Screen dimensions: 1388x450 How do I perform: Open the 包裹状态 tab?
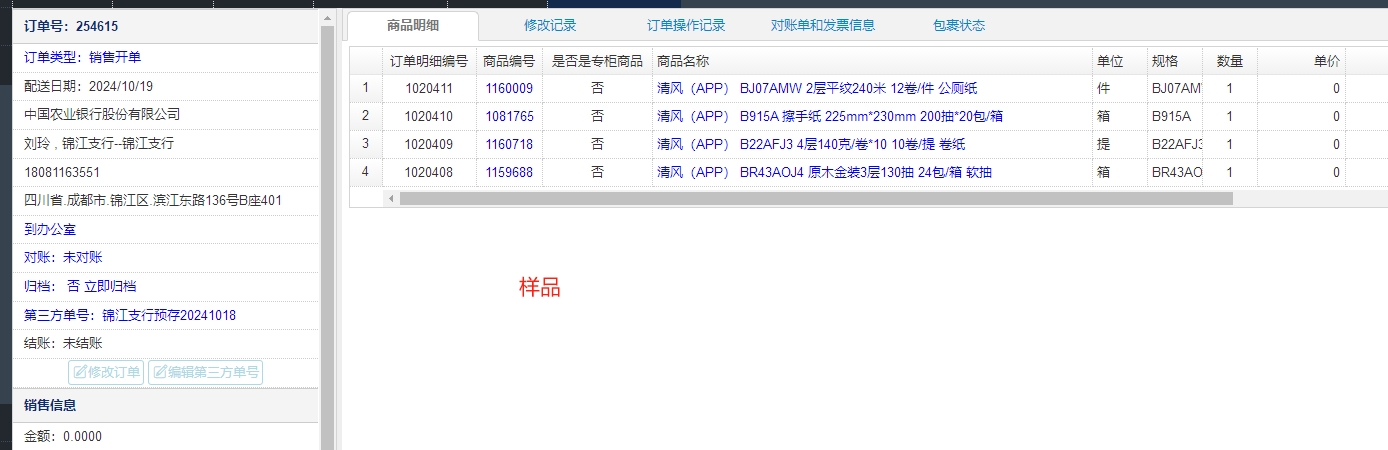[959, 26]
